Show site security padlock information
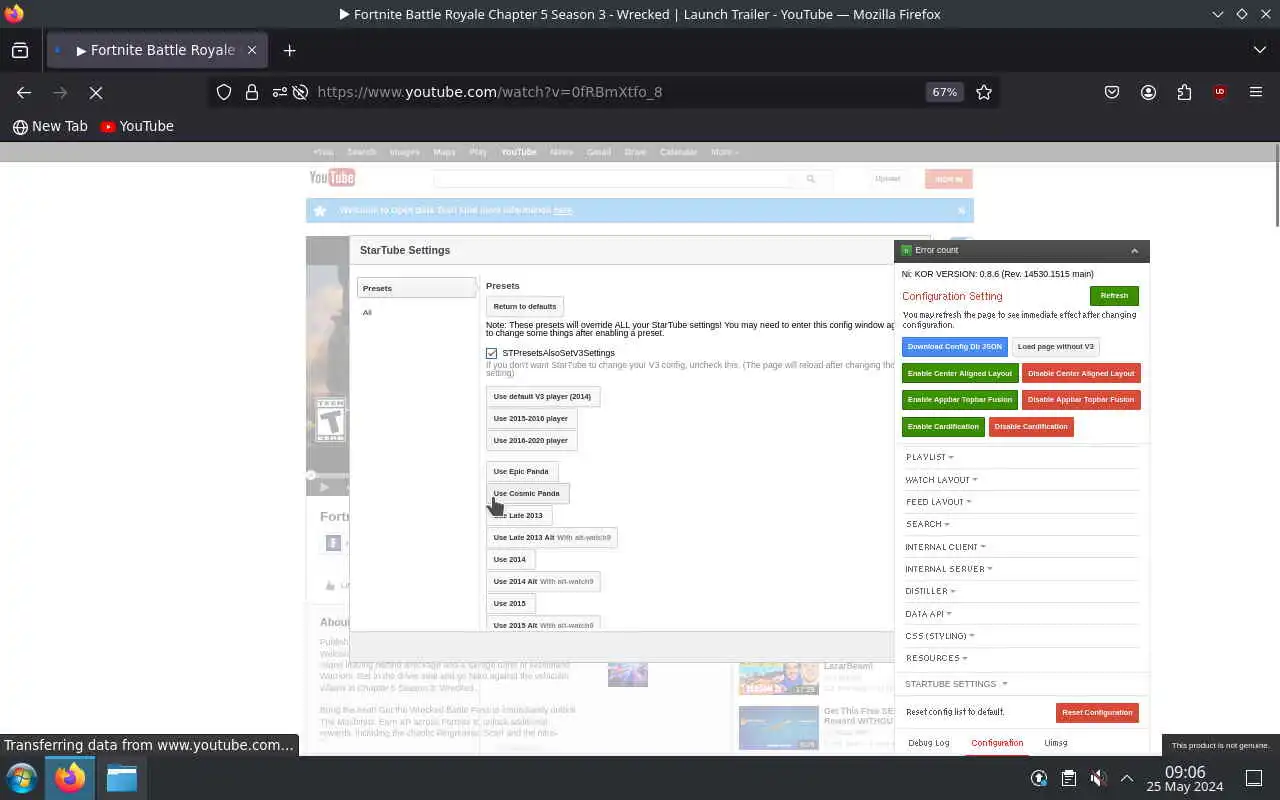 click(x=252, y=92)
